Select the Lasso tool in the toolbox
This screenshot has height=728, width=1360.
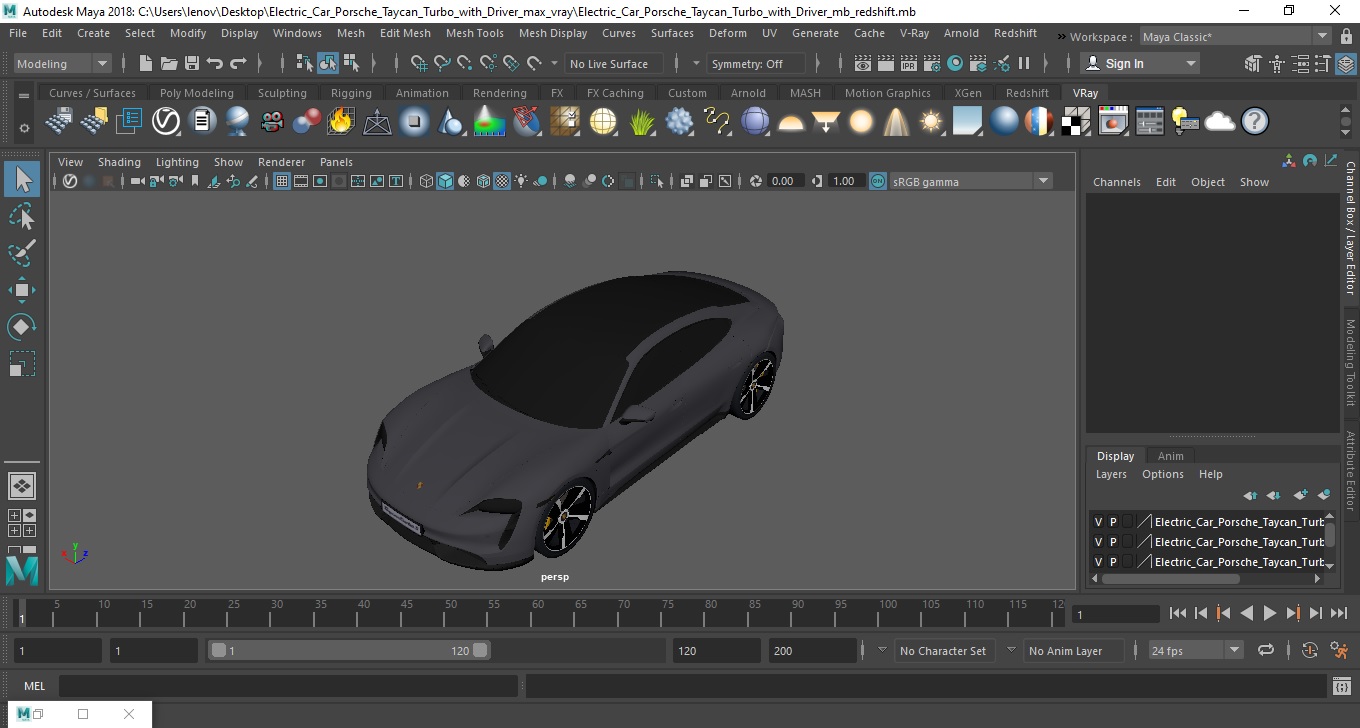pos(22,217)
